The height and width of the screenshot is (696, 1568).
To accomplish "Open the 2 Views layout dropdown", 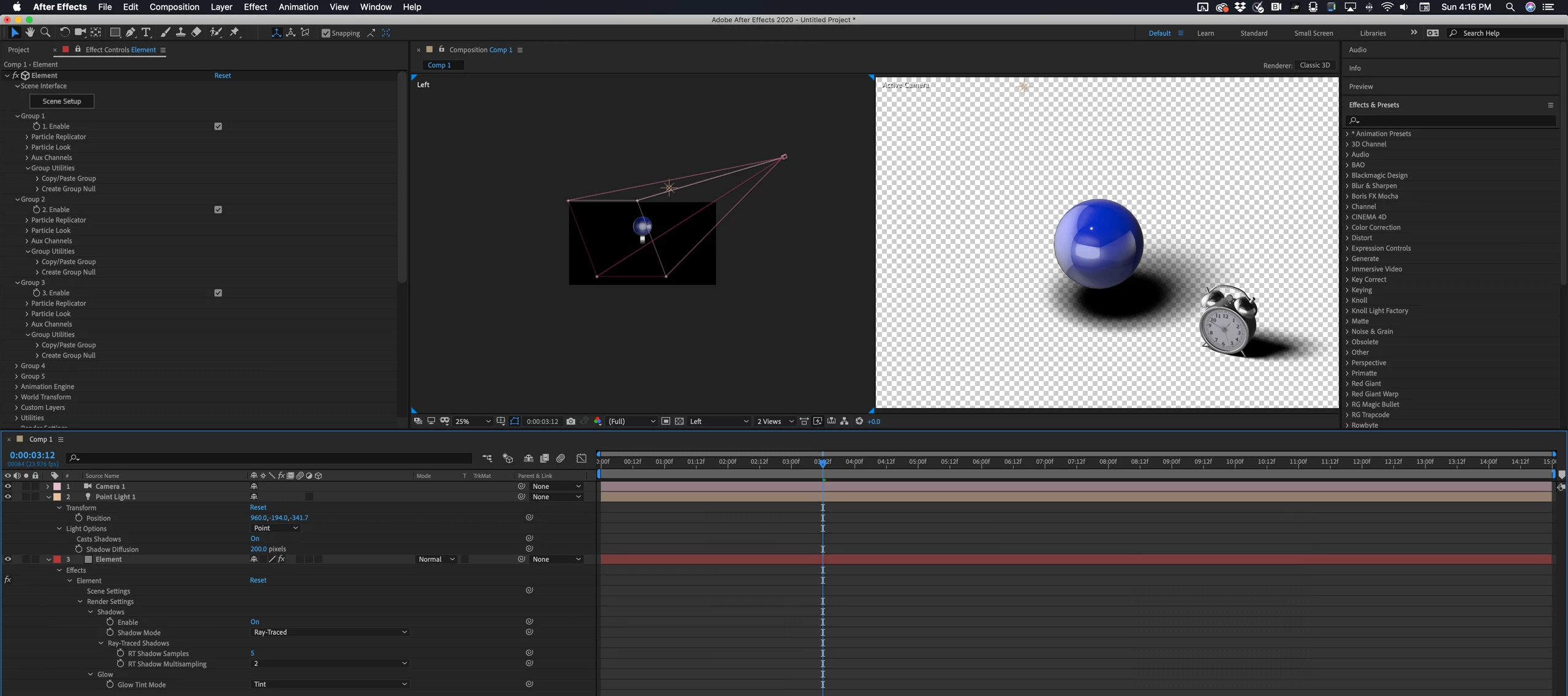I will coord(775,422).
